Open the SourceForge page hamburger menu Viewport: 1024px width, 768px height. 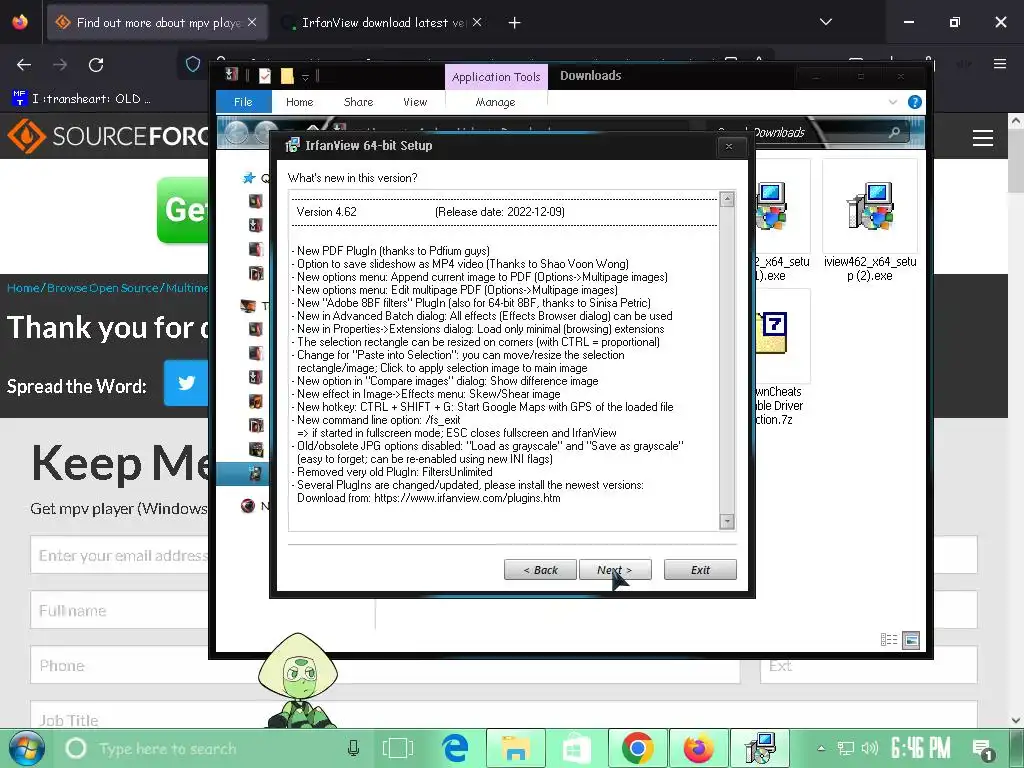coord(983,138)
